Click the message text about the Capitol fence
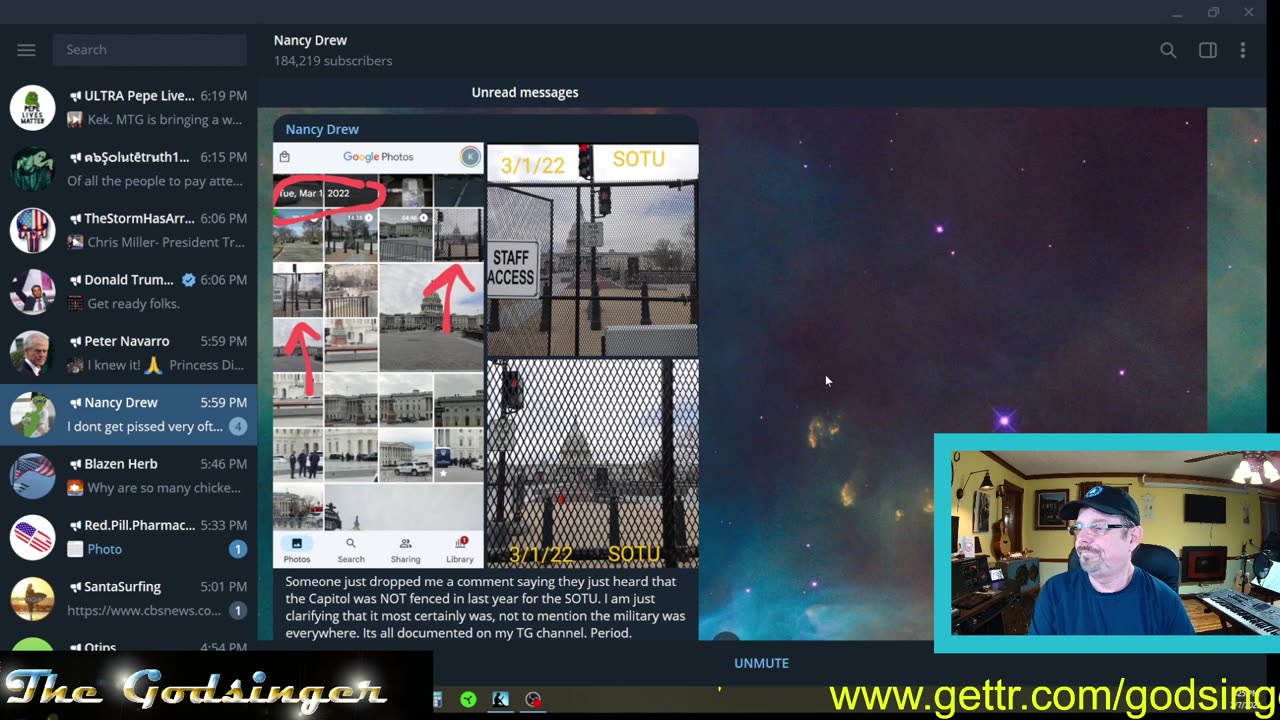 click(485, 607)
